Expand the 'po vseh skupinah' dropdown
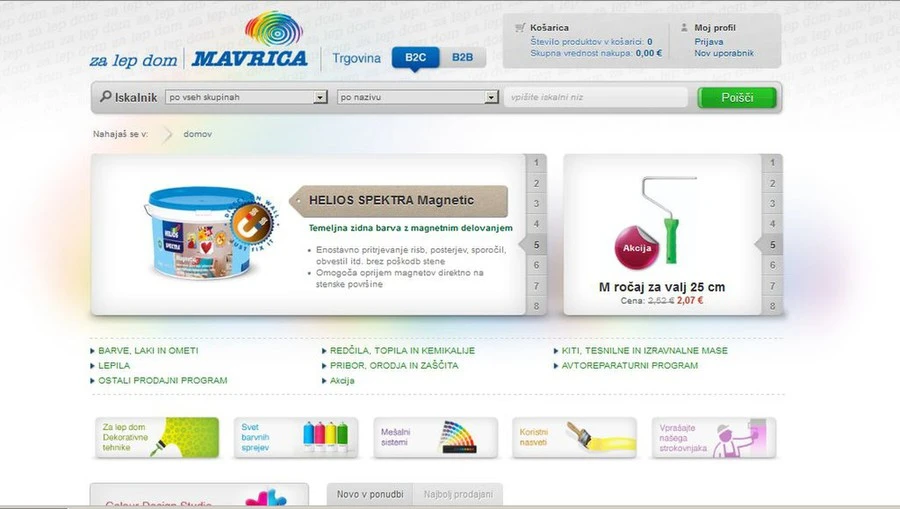 tap(320, 98)
